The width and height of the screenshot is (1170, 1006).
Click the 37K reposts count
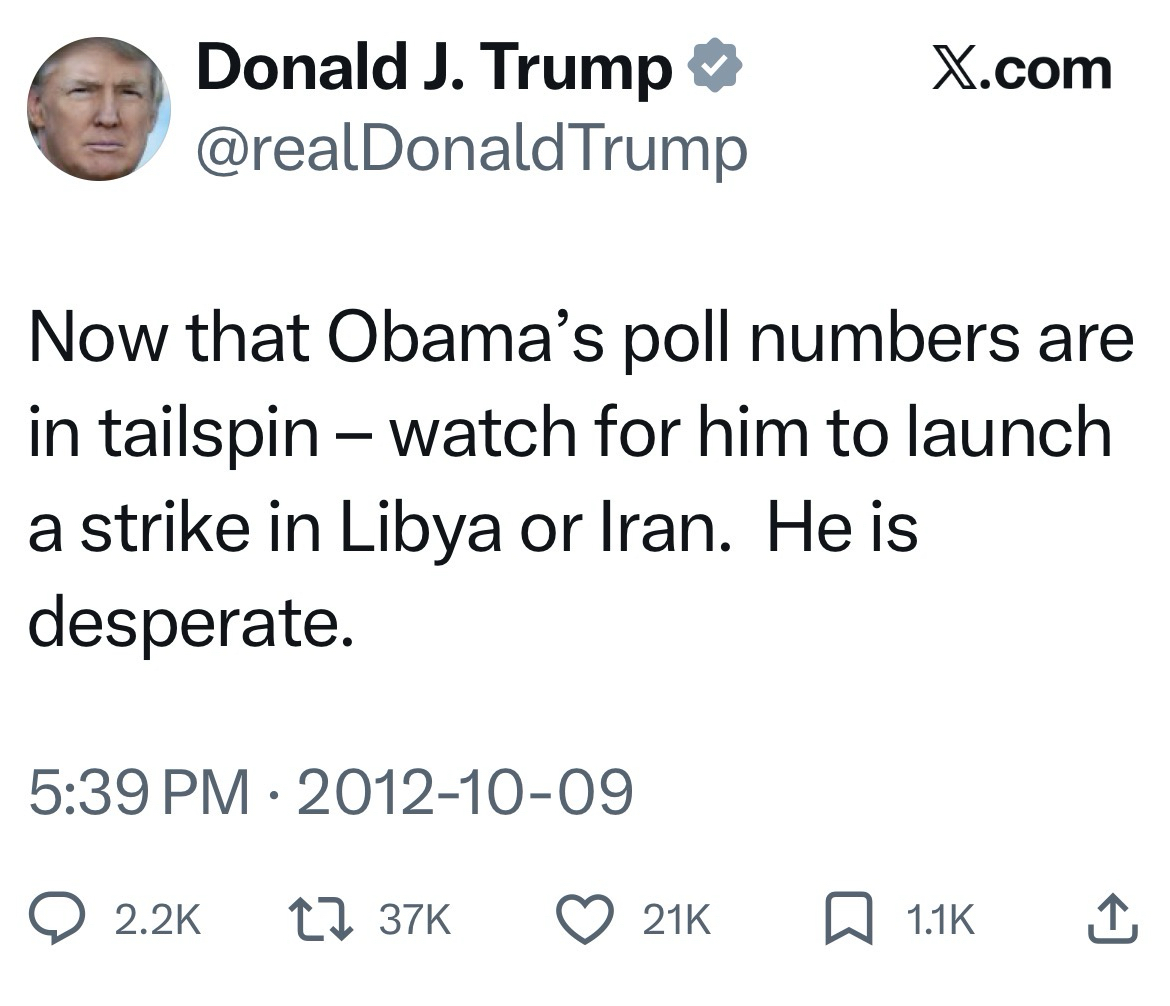(x=414, y=921)
